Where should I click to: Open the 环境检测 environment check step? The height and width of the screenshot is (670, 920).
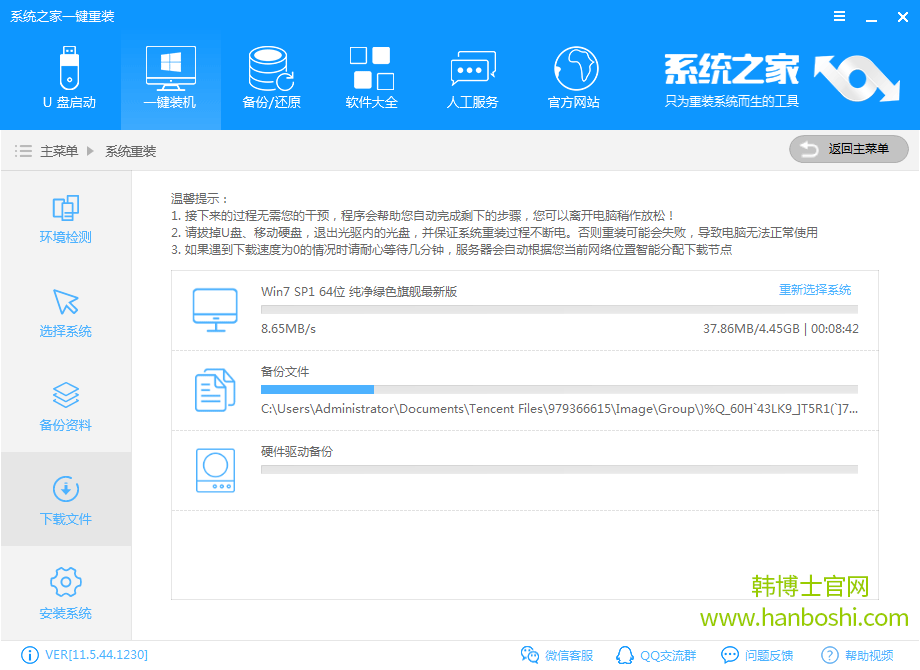64,220
